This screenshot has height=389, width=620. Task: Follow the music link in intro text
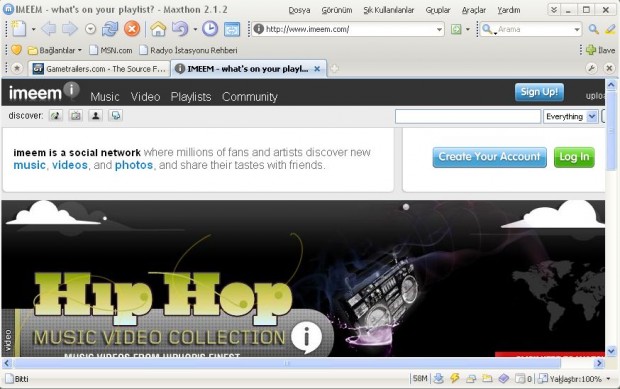[x=30, y=165]
